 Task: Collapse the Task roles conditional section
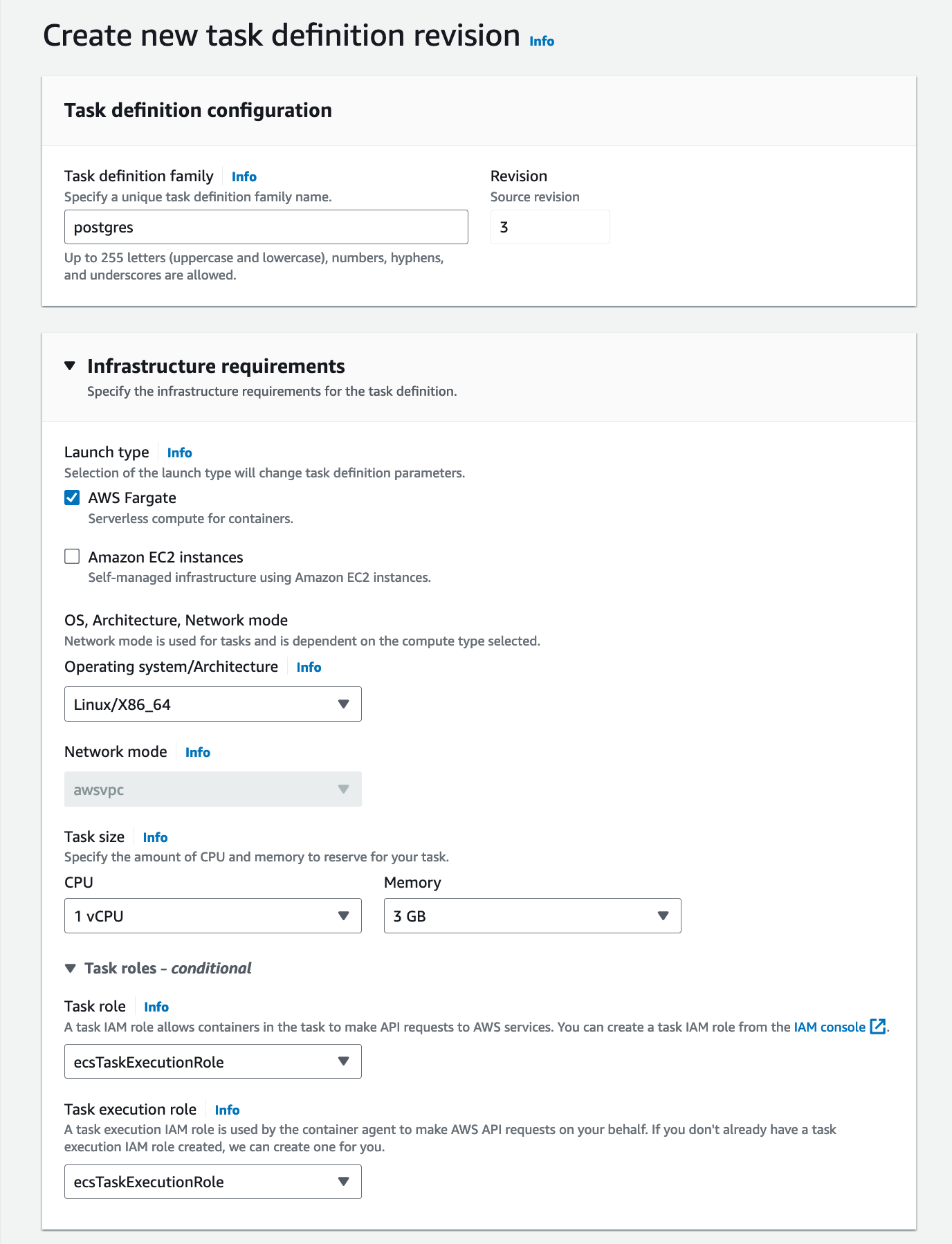pyautogui.click(x=71, y=969)
